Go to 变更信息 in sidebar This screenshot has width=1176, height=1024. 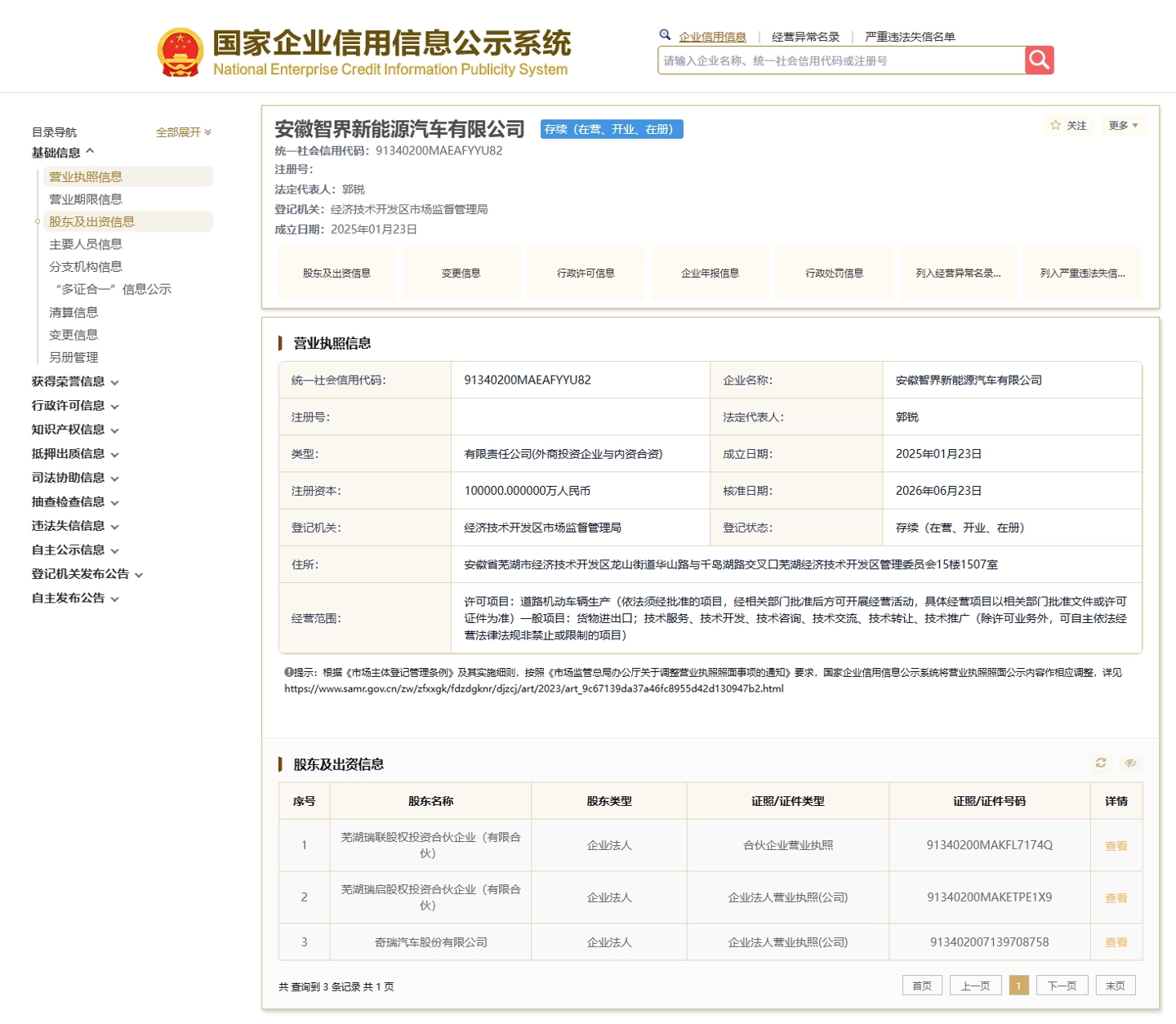click(x=73, y=335)
